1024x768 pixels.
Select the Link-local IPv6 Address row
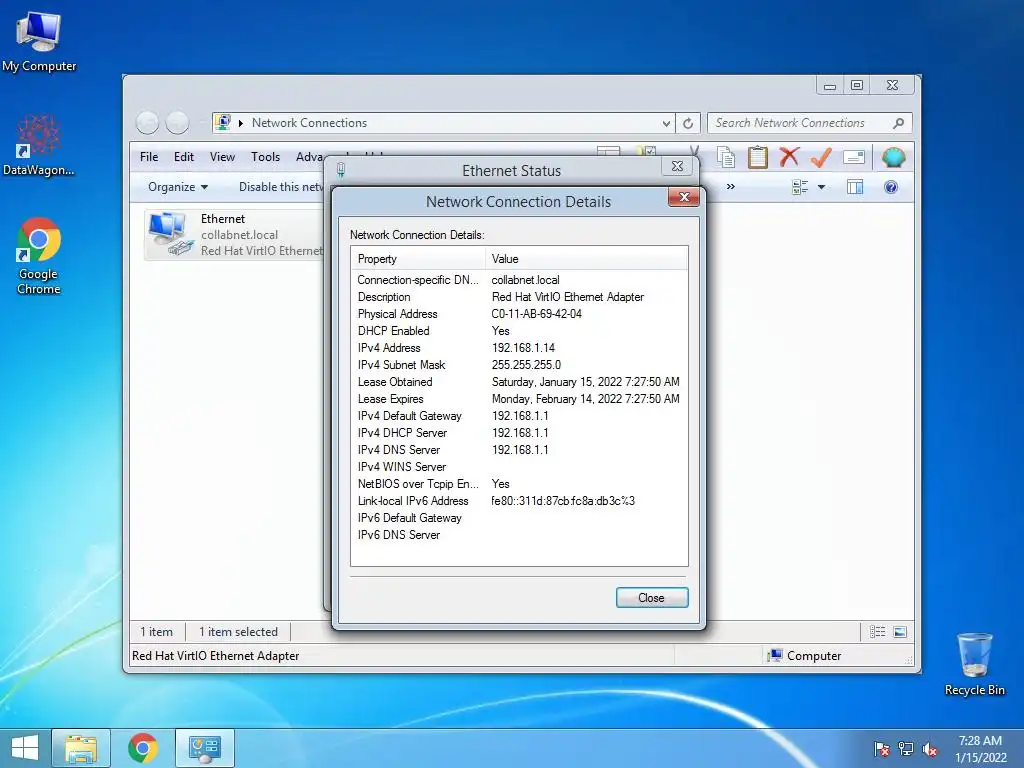pos(519,501)
